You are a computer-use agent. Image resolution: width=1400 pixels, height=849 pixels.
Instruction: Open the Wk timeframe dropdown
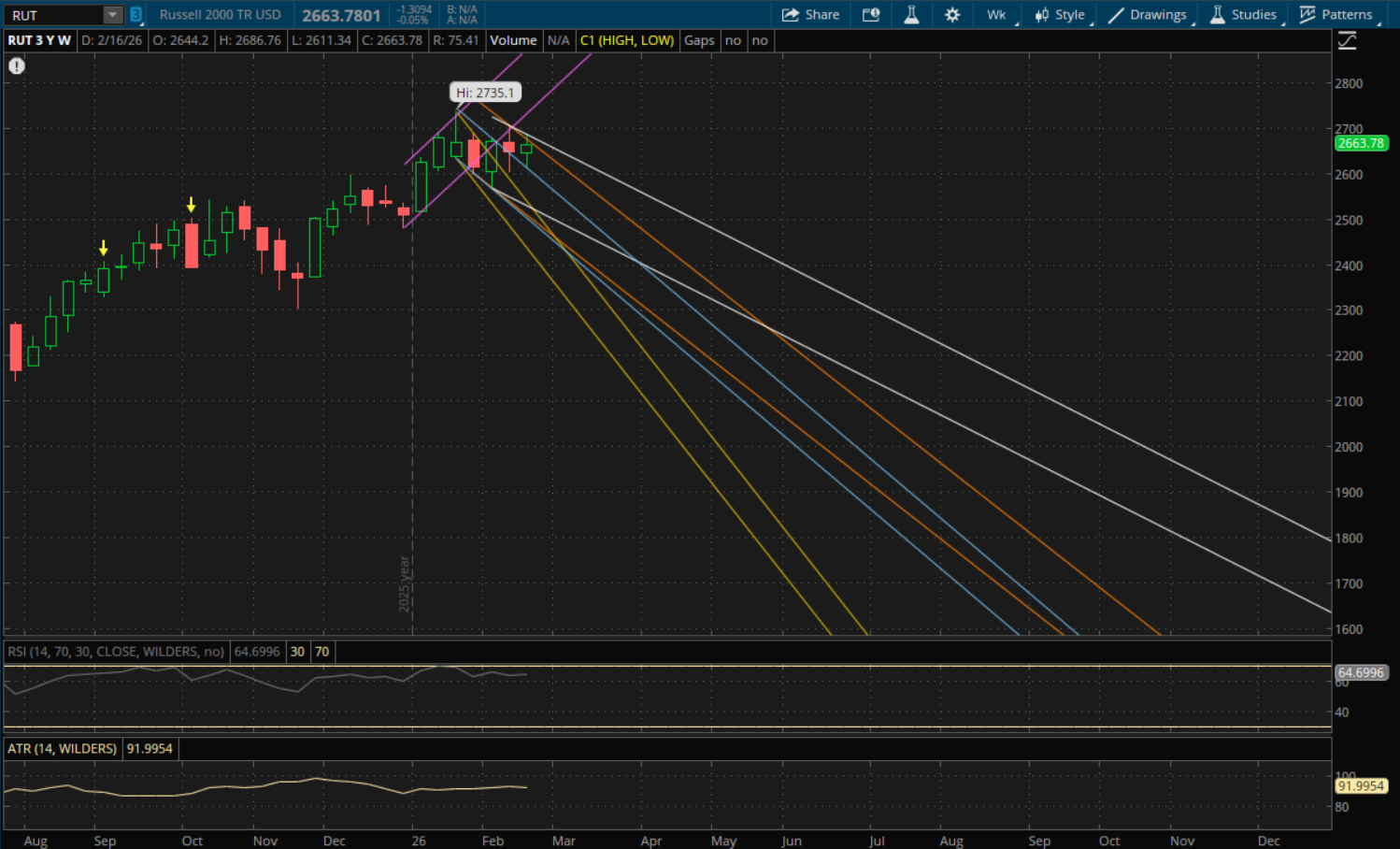[997, 15]
